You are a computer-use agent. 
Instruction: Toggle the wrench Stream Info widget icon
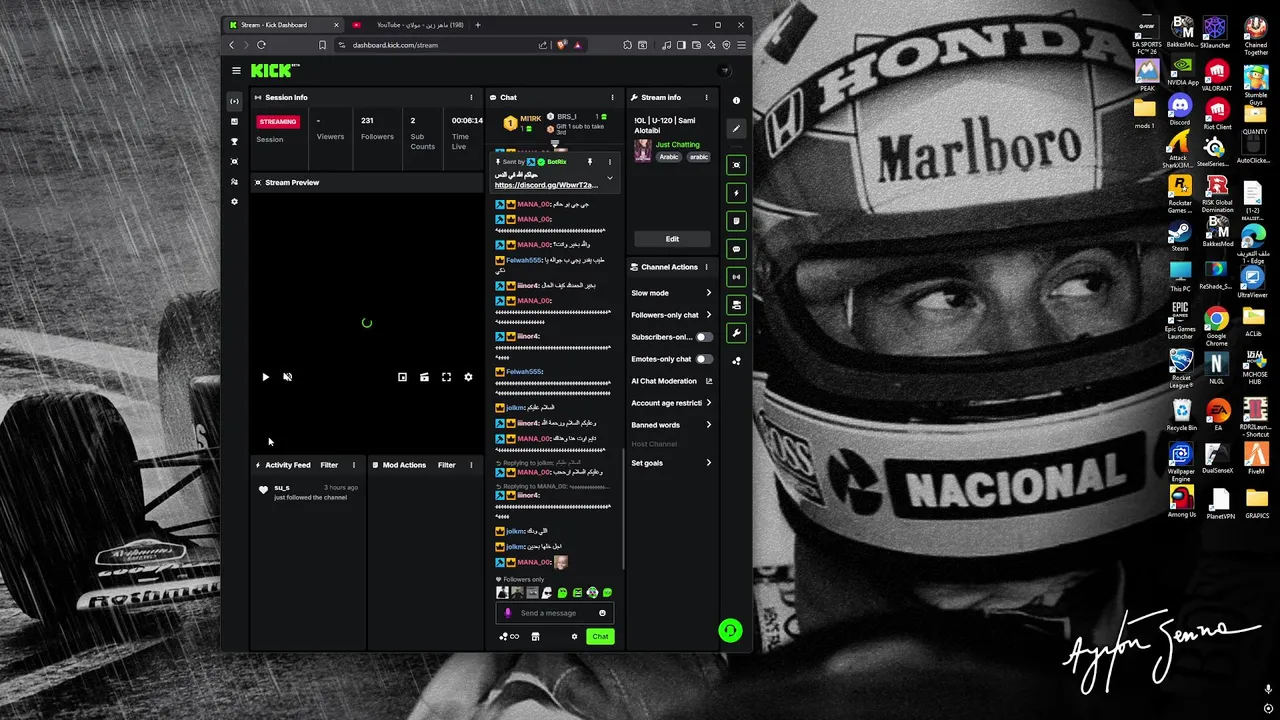click(736, 333)
